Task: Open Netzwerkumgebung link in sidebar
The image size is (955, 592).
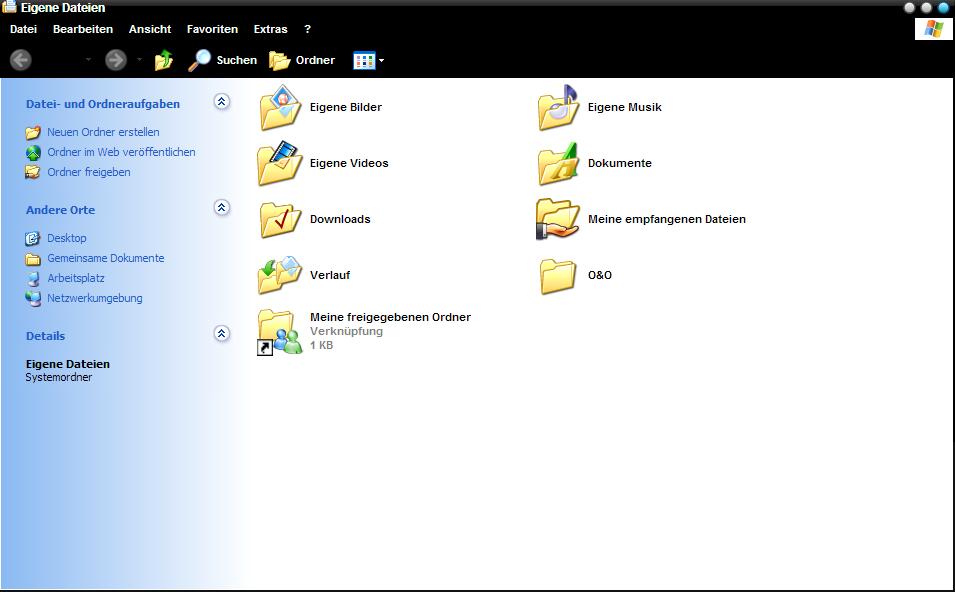Action: (x=95, y=298)
